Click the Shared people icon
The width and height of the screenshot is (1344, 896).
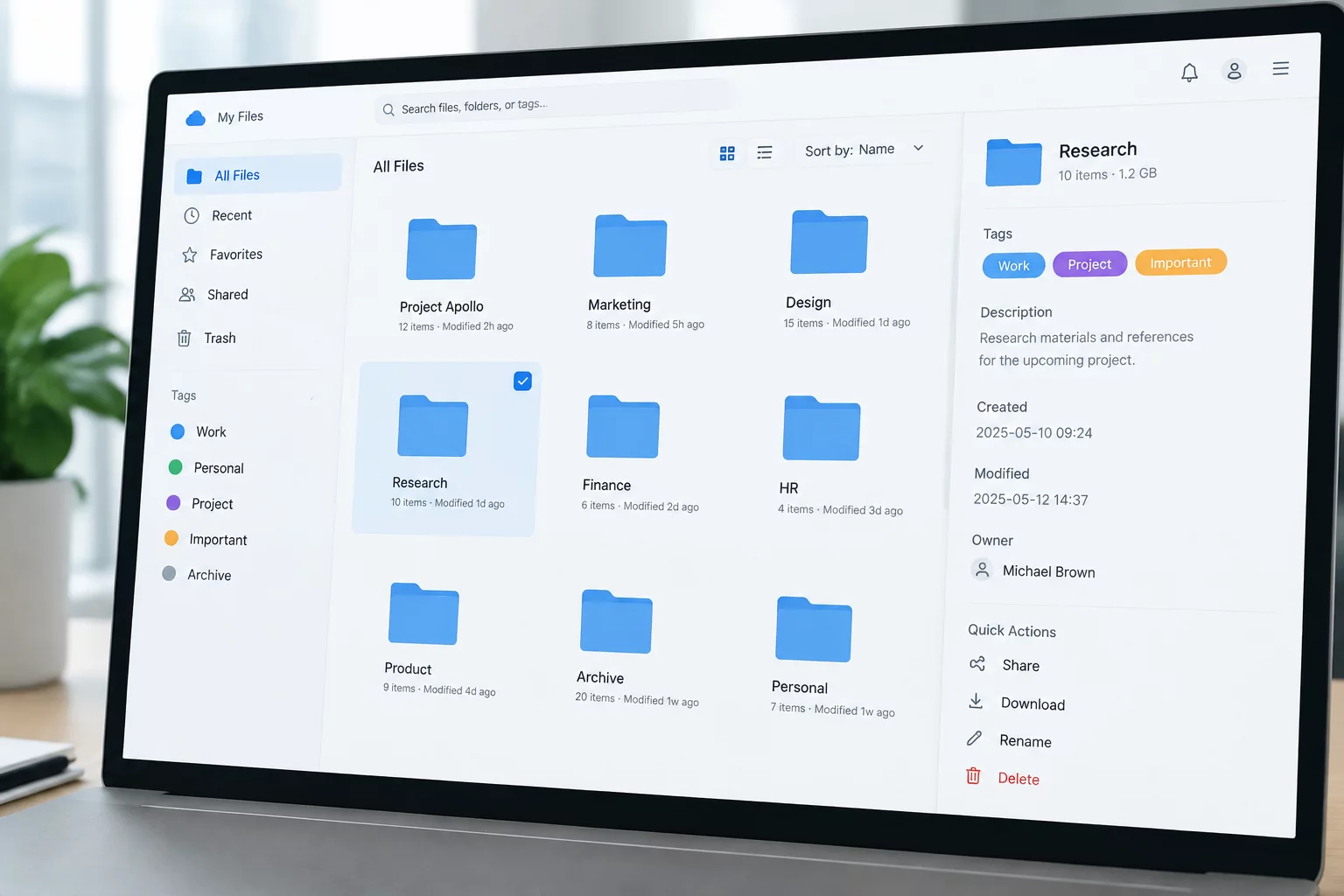point(186,295)
